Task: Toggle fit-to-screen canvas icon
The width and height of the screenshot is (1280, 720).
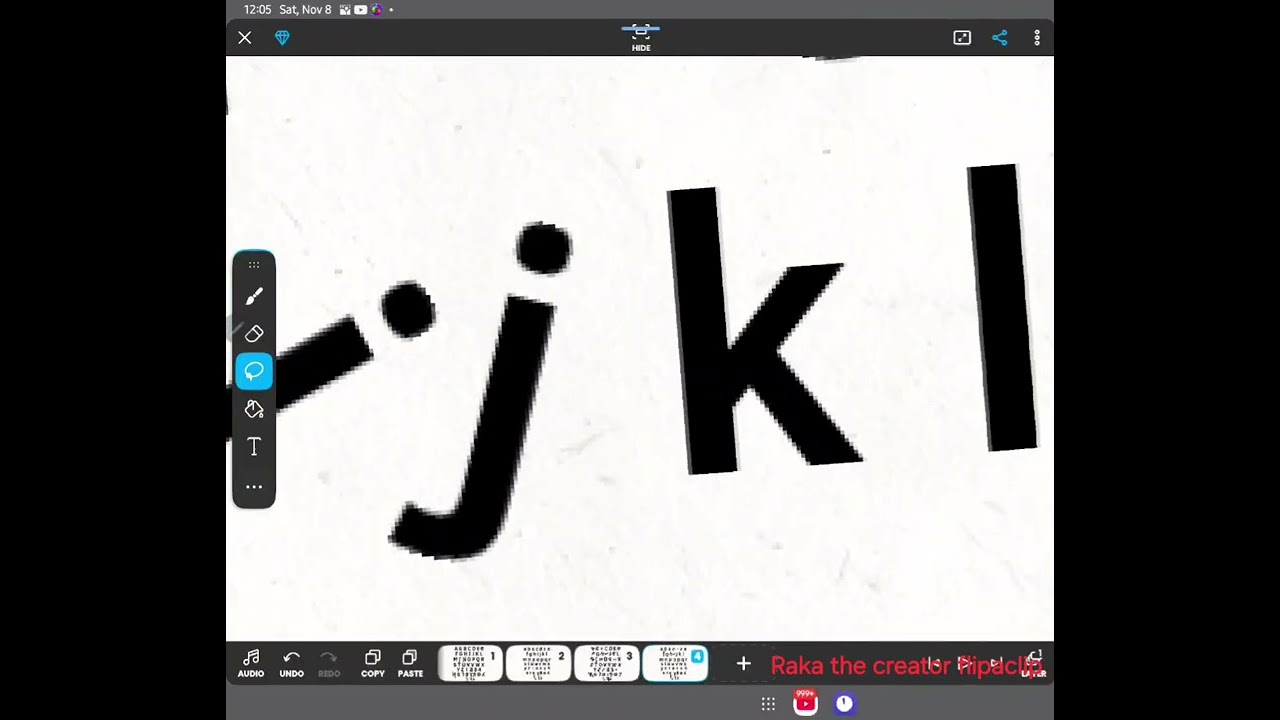Action: point(962,37)
